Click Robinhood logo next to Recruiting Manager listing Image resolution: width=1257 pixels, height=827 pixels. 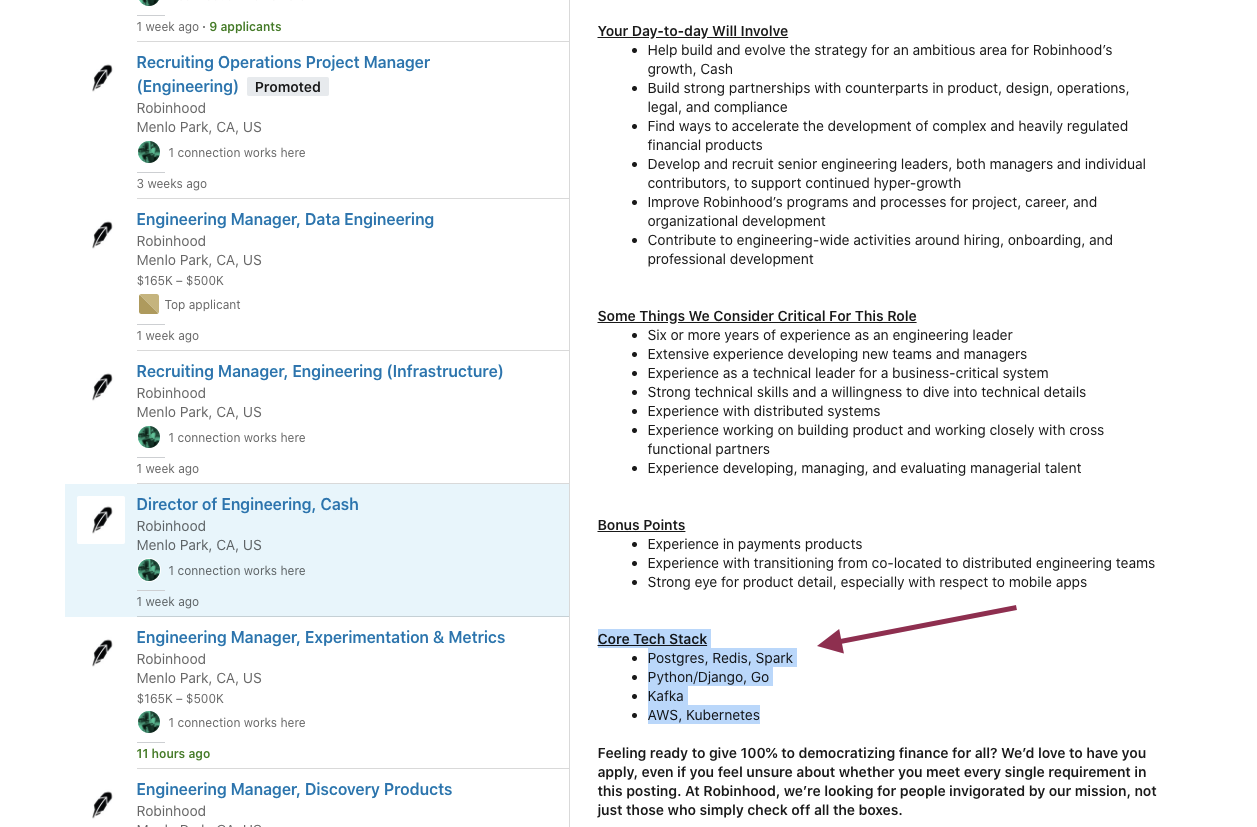102,386
